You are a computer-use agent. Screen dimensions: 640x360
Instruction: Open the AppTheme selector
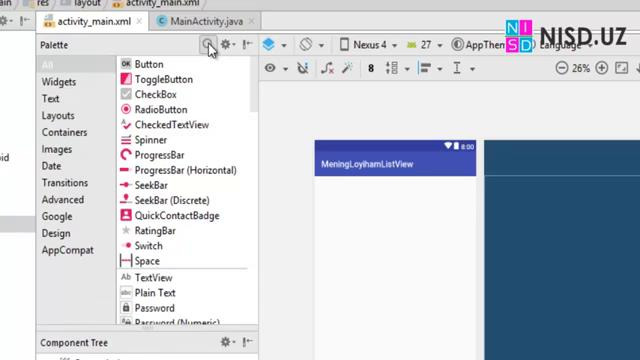478,44
